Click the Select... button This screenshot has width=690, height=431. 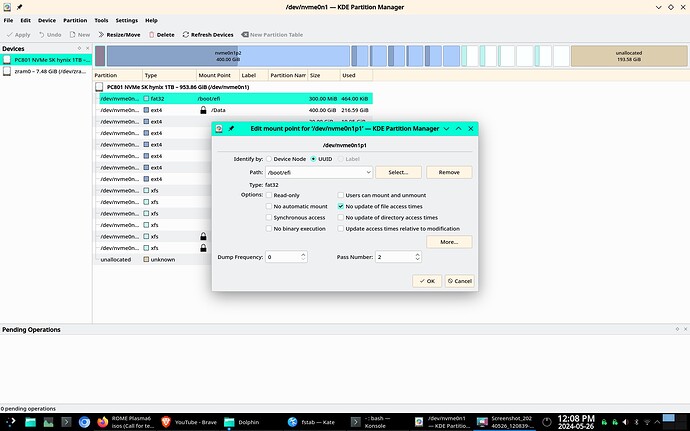398,173
